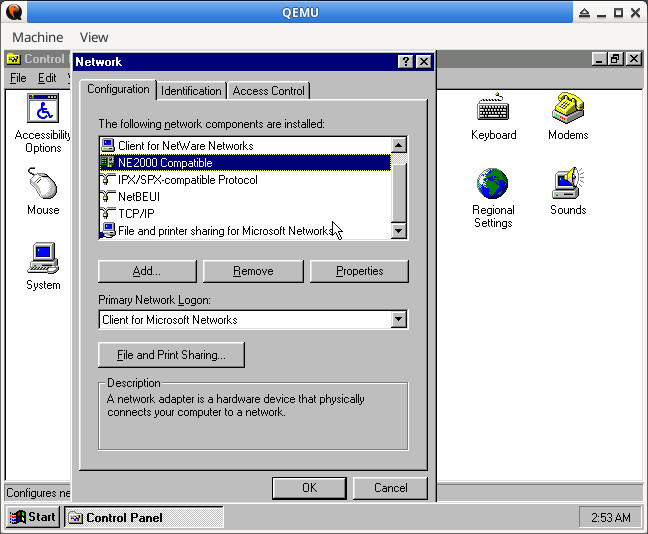Click the Control Panel window title icon
Image resolution: width=648 pixels, height=534 pixels.
[14, 59]
